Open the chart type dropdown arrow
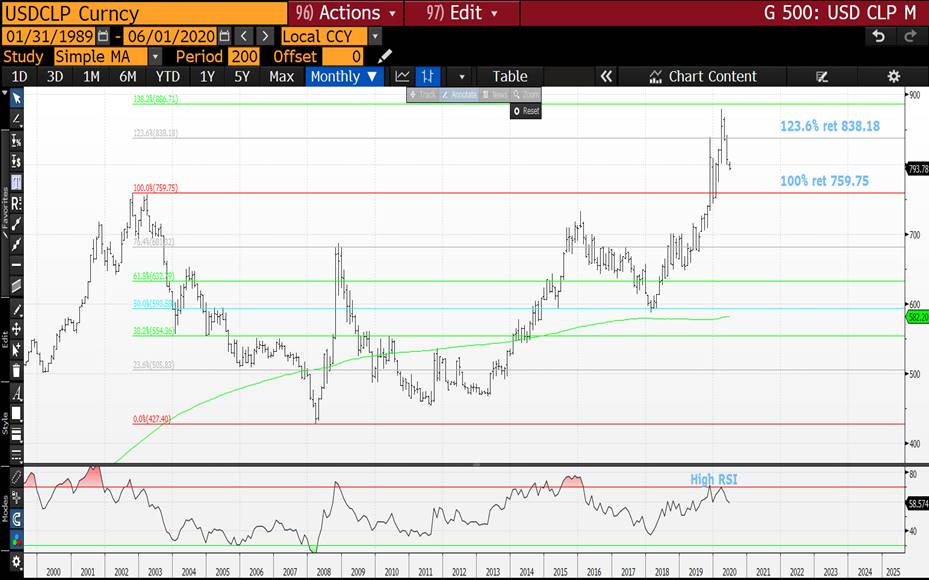 pyautogui.click(x=462, y=77)
